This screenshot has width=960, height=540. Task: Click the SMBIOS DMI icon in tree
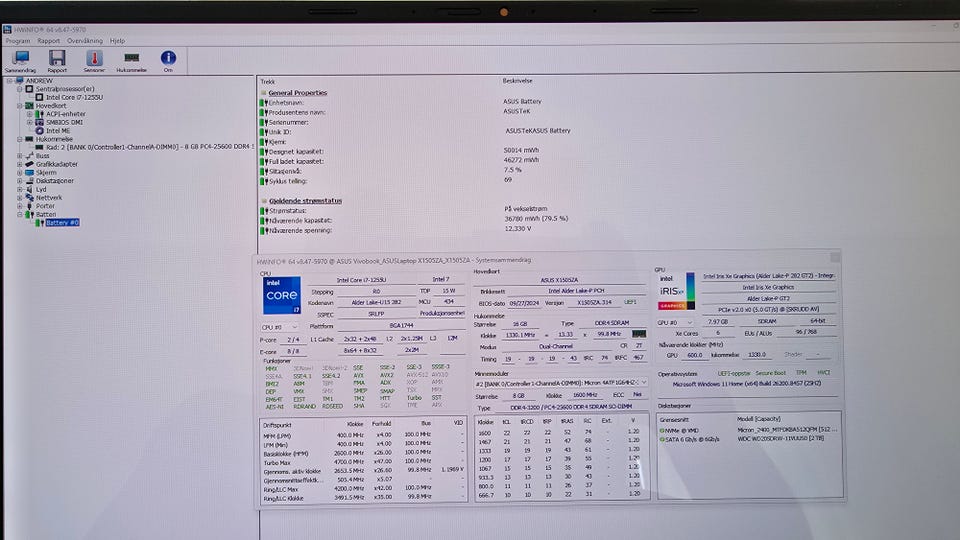[x=39, y=122]
